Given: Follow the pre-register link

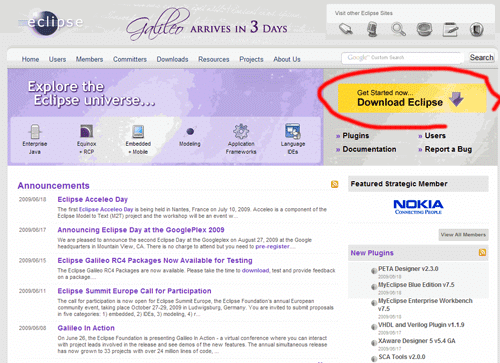Looking at the screenshot, I should [272, 247].
